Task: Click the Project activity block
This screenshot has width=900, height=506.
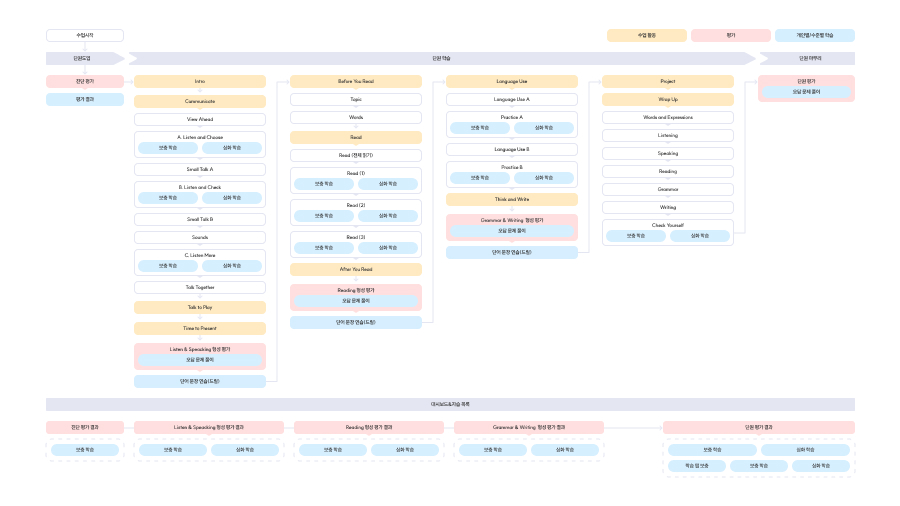Action: click(668, 81)
